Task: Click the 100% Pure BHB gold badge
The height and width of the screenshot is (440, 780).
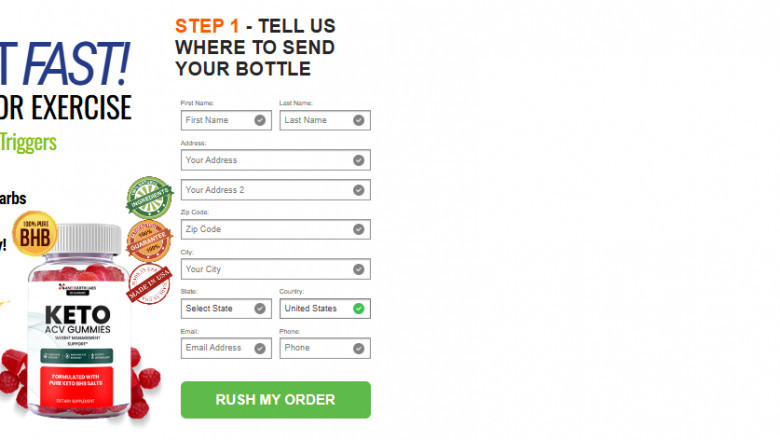Action: [34, 234]
